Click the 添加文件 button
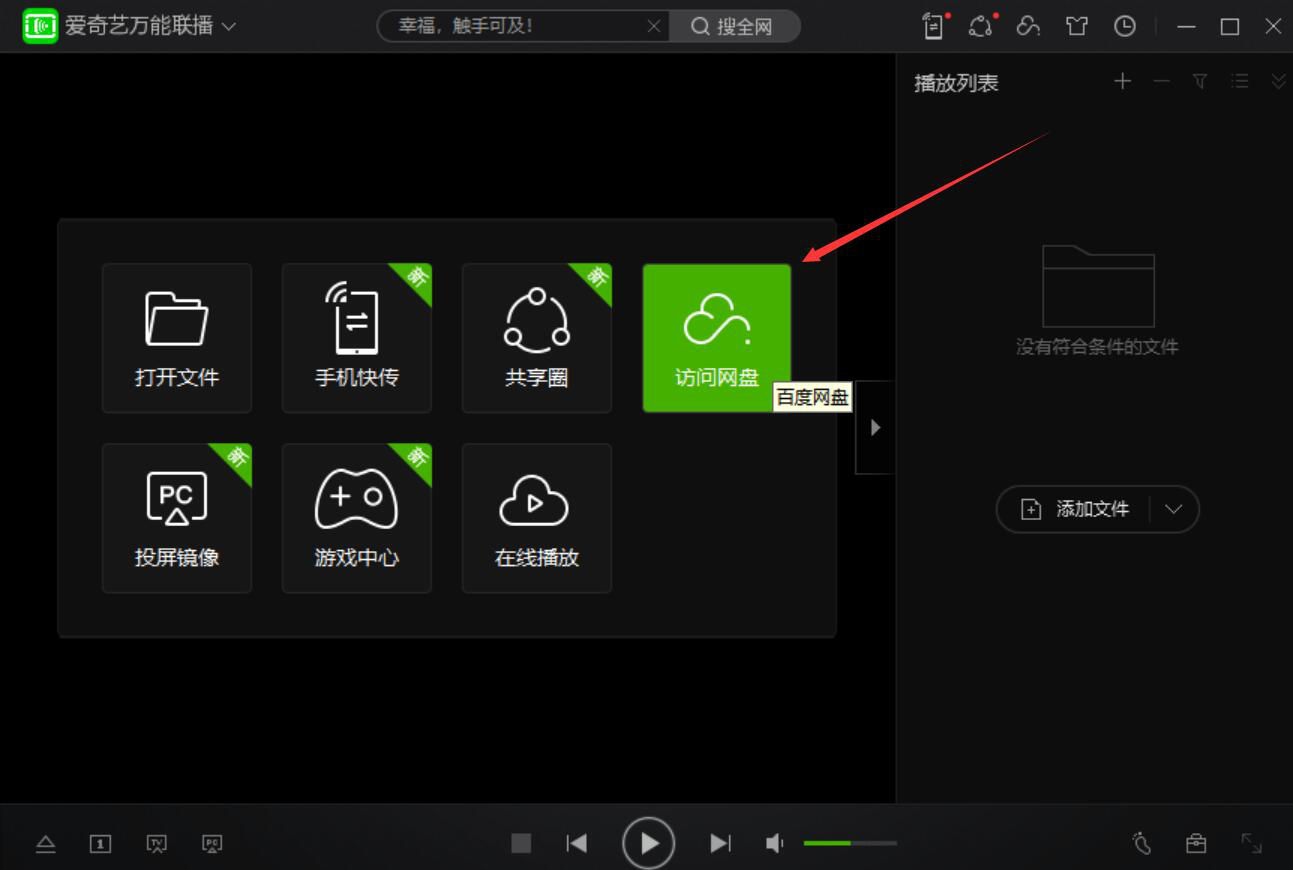1293x870 pixels. 1074,509
